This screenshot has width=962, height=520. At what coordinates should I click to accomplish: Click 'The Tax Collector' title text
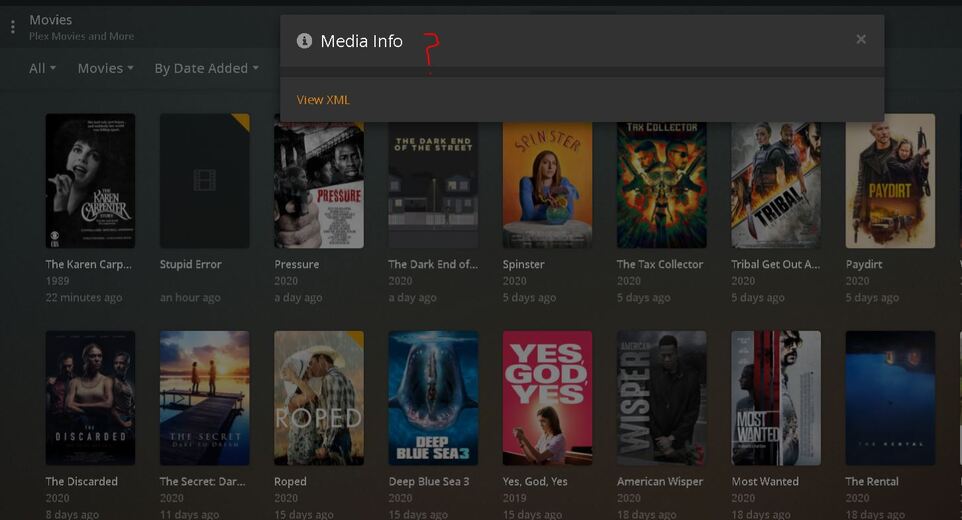tap(660, 264)
